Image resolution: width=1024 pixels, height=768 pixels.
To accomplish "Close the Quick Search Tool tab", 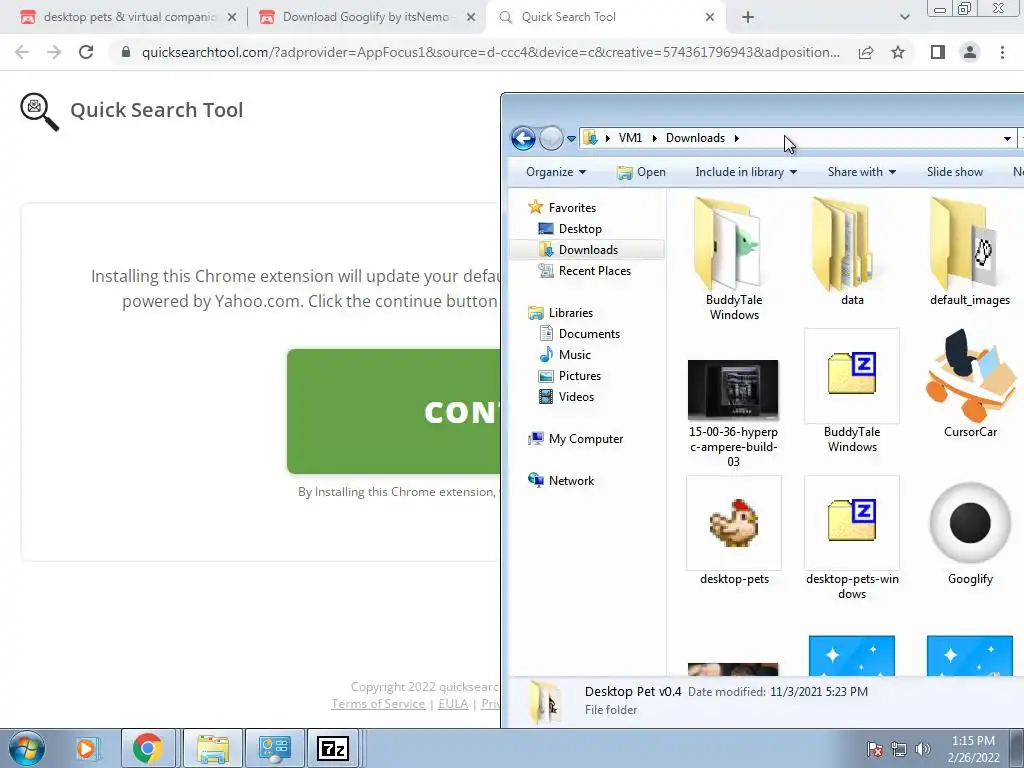I will [x=710, y=18].
